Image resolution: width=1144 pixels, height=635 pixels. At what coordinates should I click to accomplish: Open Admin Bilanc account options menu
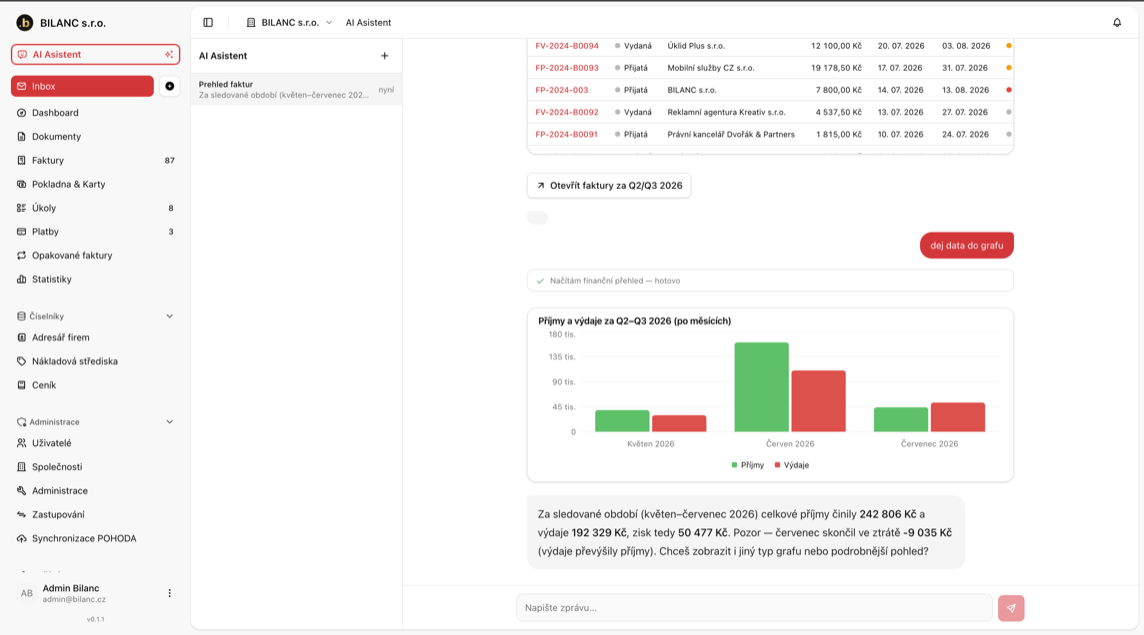pos(169,593)
